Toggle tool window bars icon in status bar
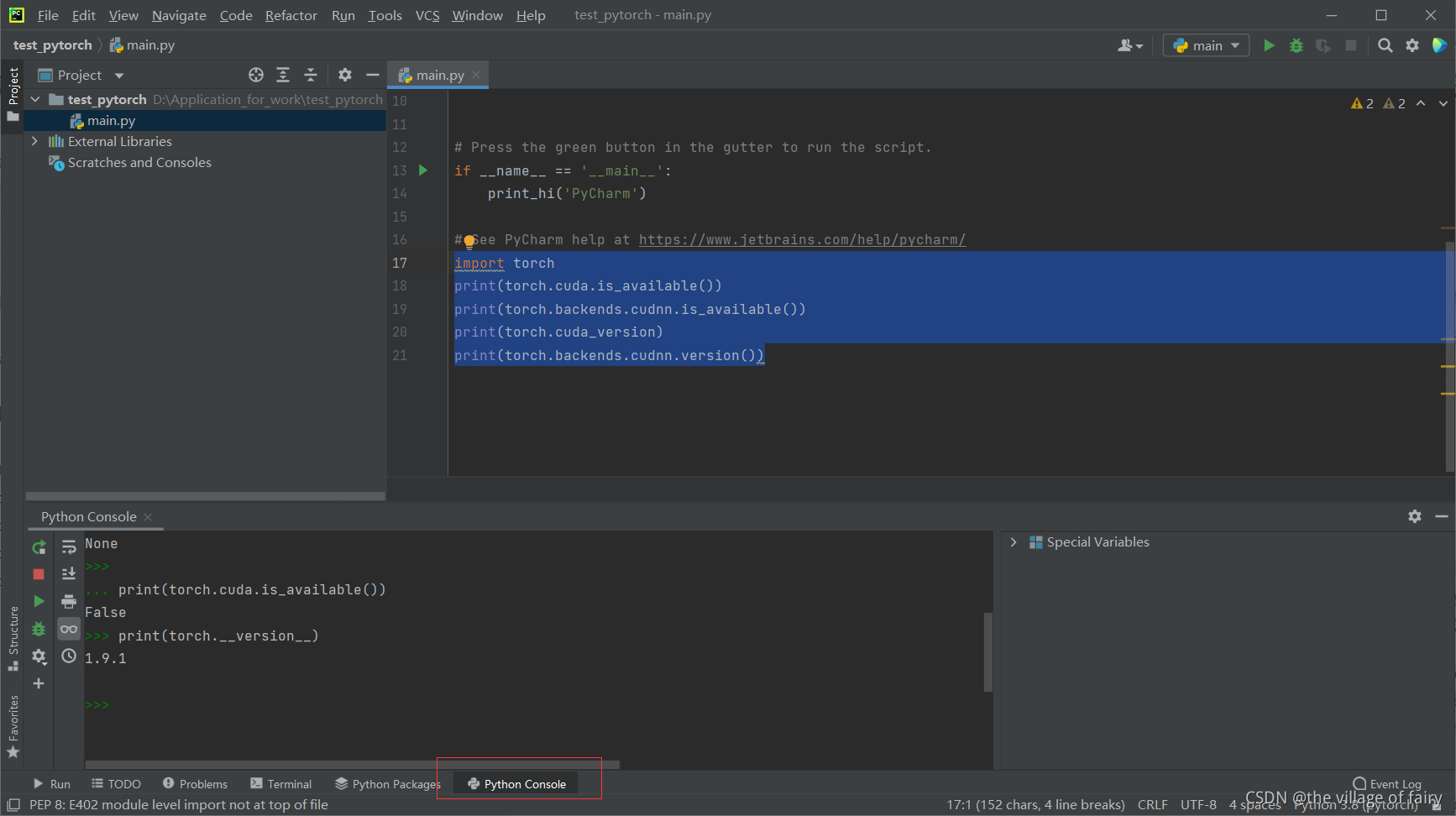Image resolution: width=1456 pixels, height=816 pixels. pyautogui.click(x=13, y=804)
